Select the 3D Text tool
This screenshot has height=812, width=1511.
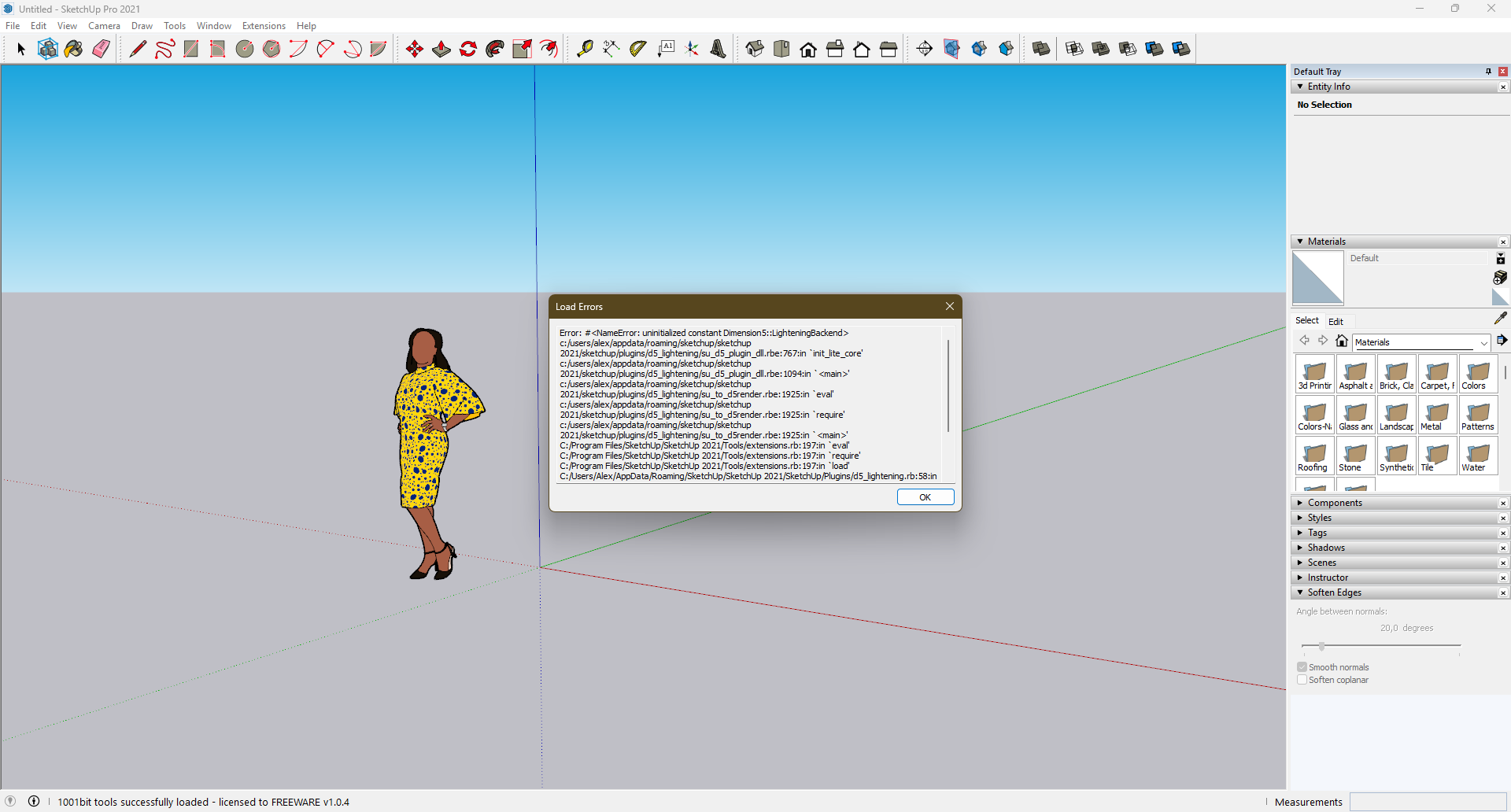719,48
